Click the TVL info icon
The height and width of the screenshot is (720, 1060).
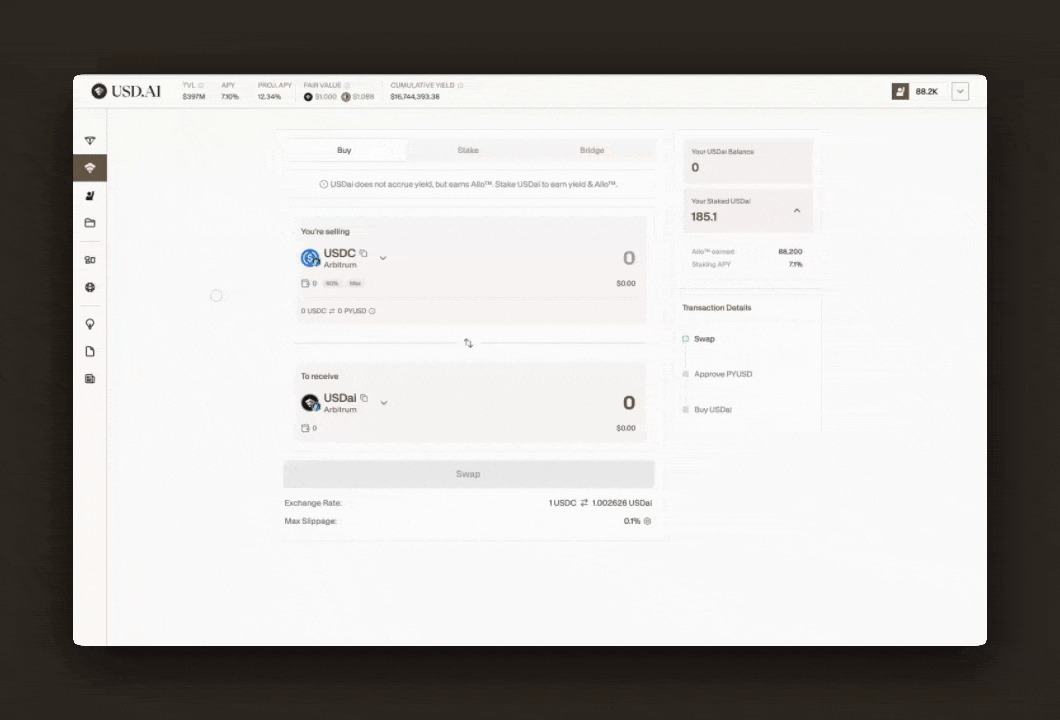[201, 85]
